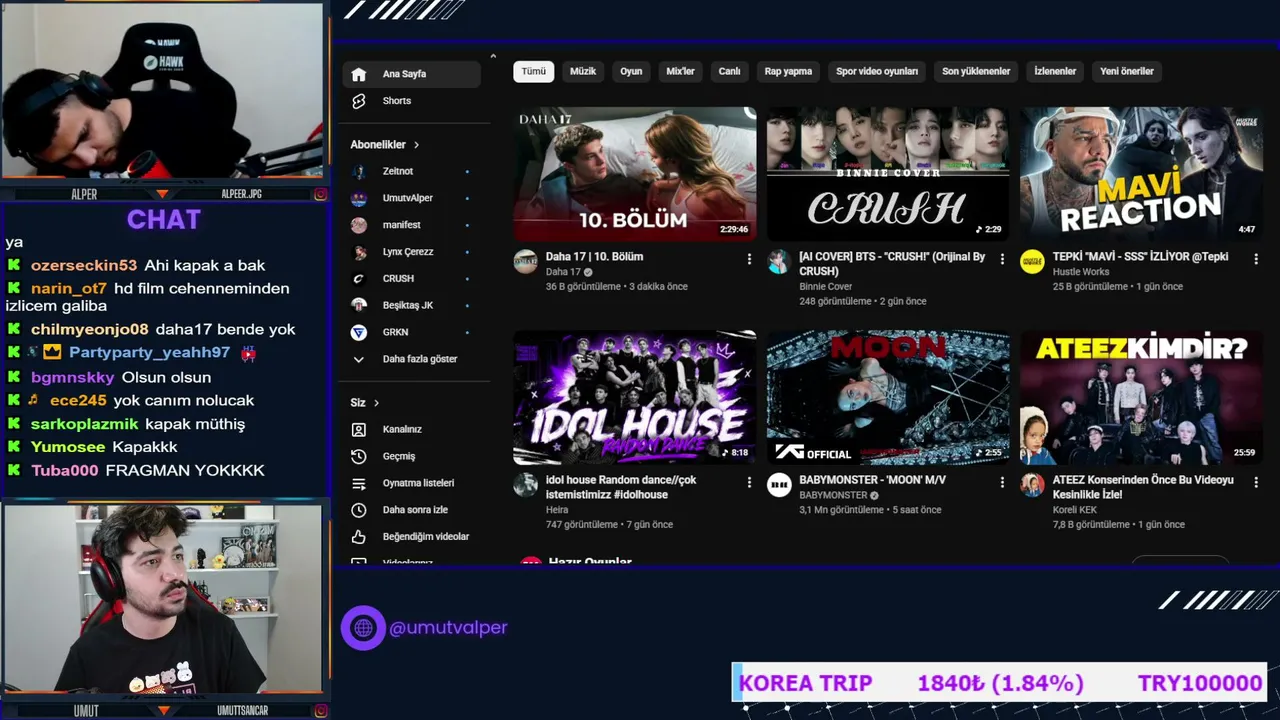The width and height of the screenshot is (1280, 720).
Task: Play the MAVİ REACTION thumbnail
Action: (1141, 174)
